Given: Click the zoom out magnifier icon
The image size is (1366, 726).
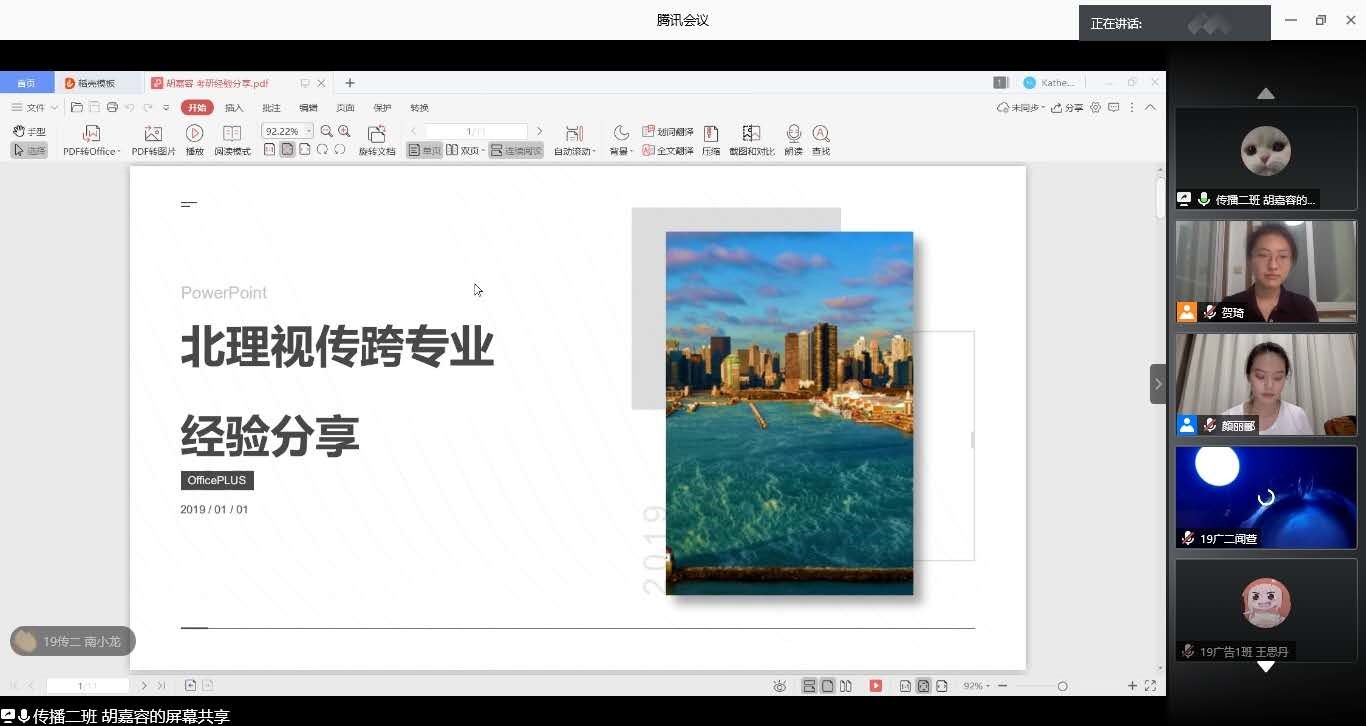Looking at the screenshot, I should coord(327,131).
